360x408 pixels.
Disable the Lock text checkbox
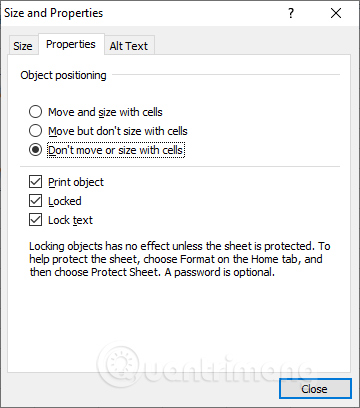coord(35,220)
